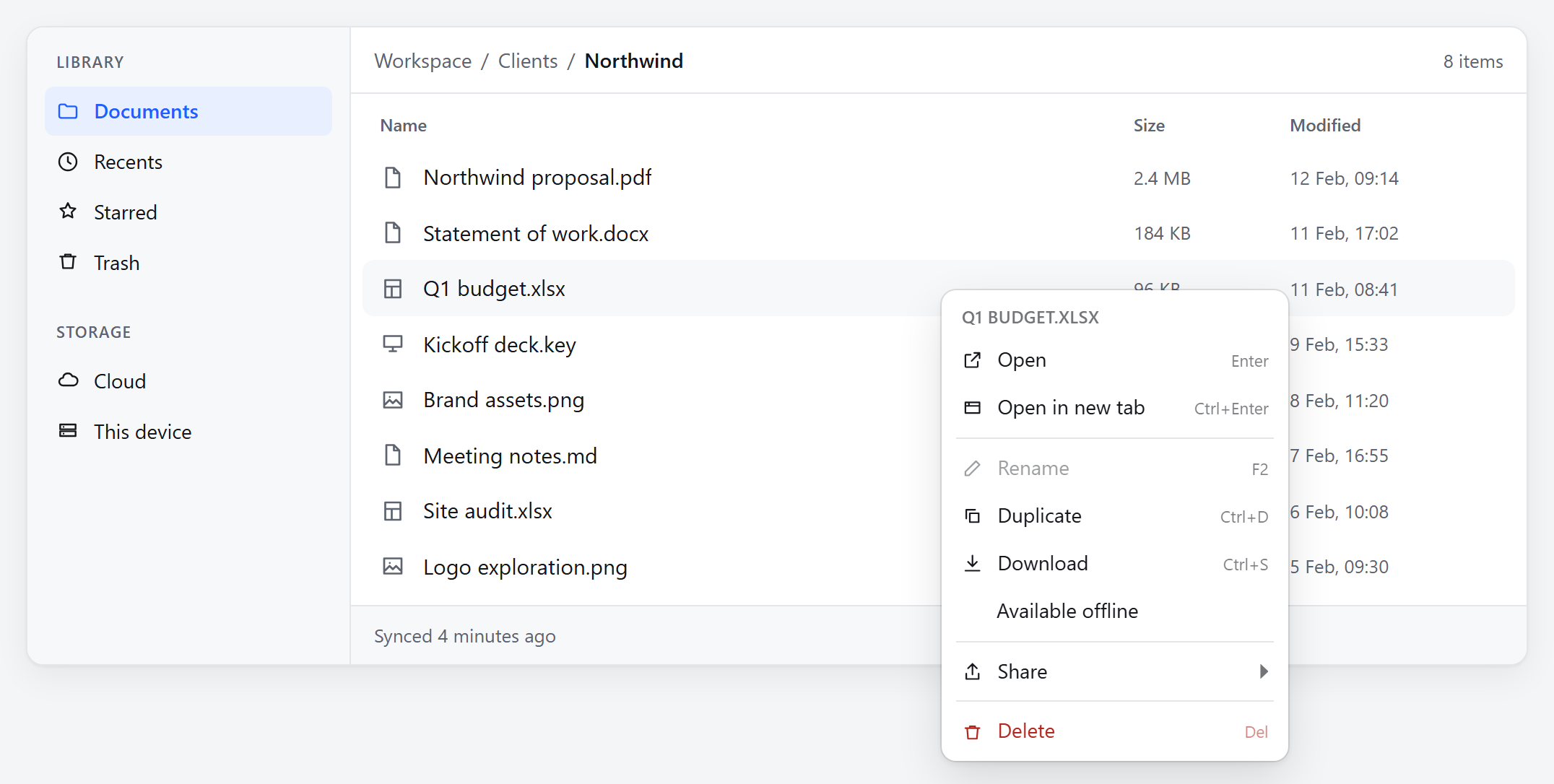The height and width of the screenshot is (784, 1554).
Task: Select the Kickoff deck.key file name
Action: (x=500, y=345)
